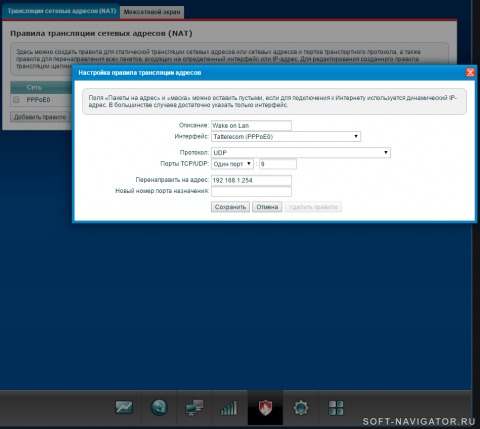This screenshot has width=480, height=429.
Task: Switch to the Межсетевой экран tab
Action: click(152, 12)
